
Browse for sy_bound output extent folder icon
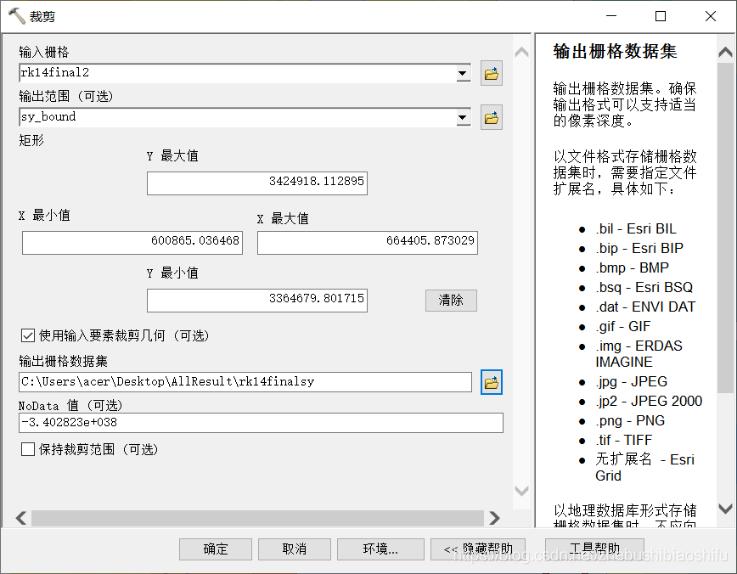coord(491,117)
